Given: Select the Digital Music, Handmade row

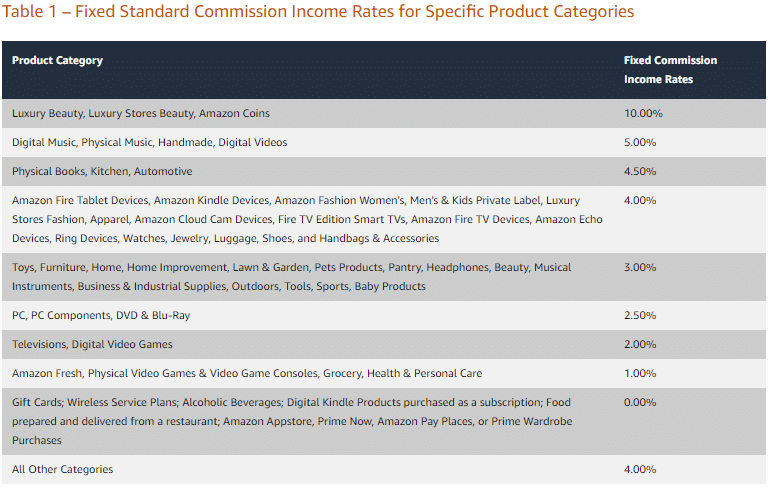Looking at the screenshot, I should (384, 142).
